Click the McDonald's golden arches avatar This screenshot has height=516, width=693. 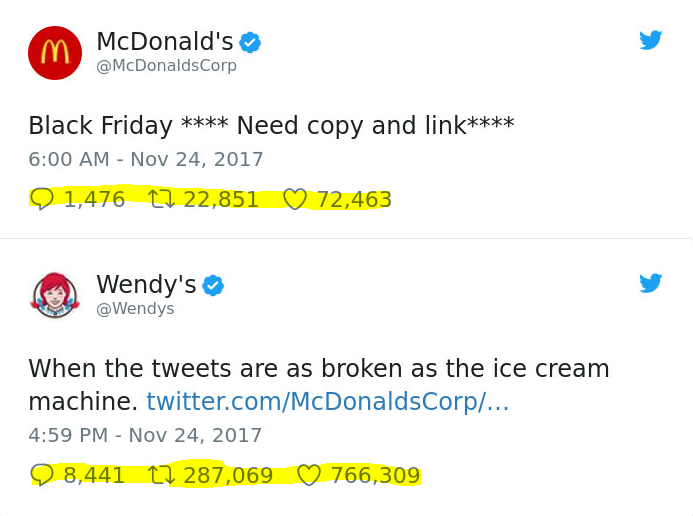tap(54, 53)
